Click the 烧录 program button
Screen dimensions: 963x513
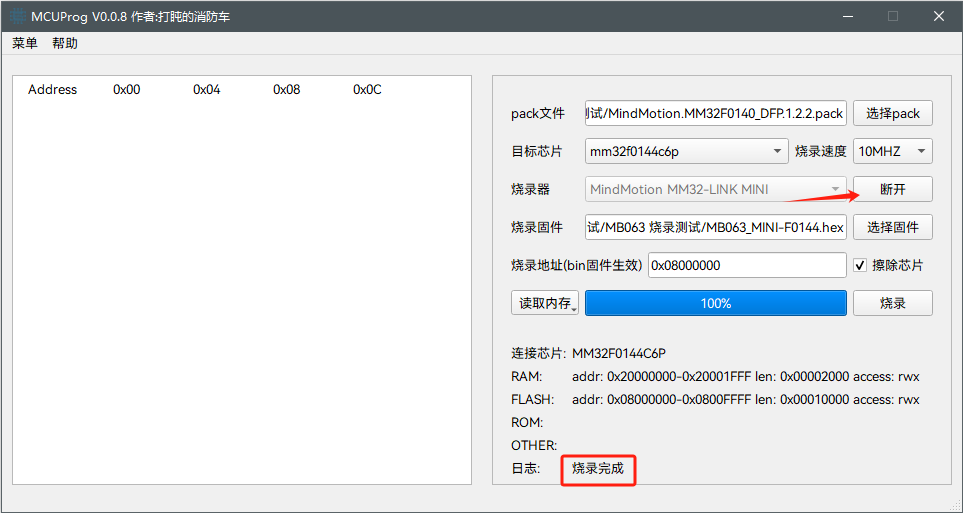[x=892, y=304]
